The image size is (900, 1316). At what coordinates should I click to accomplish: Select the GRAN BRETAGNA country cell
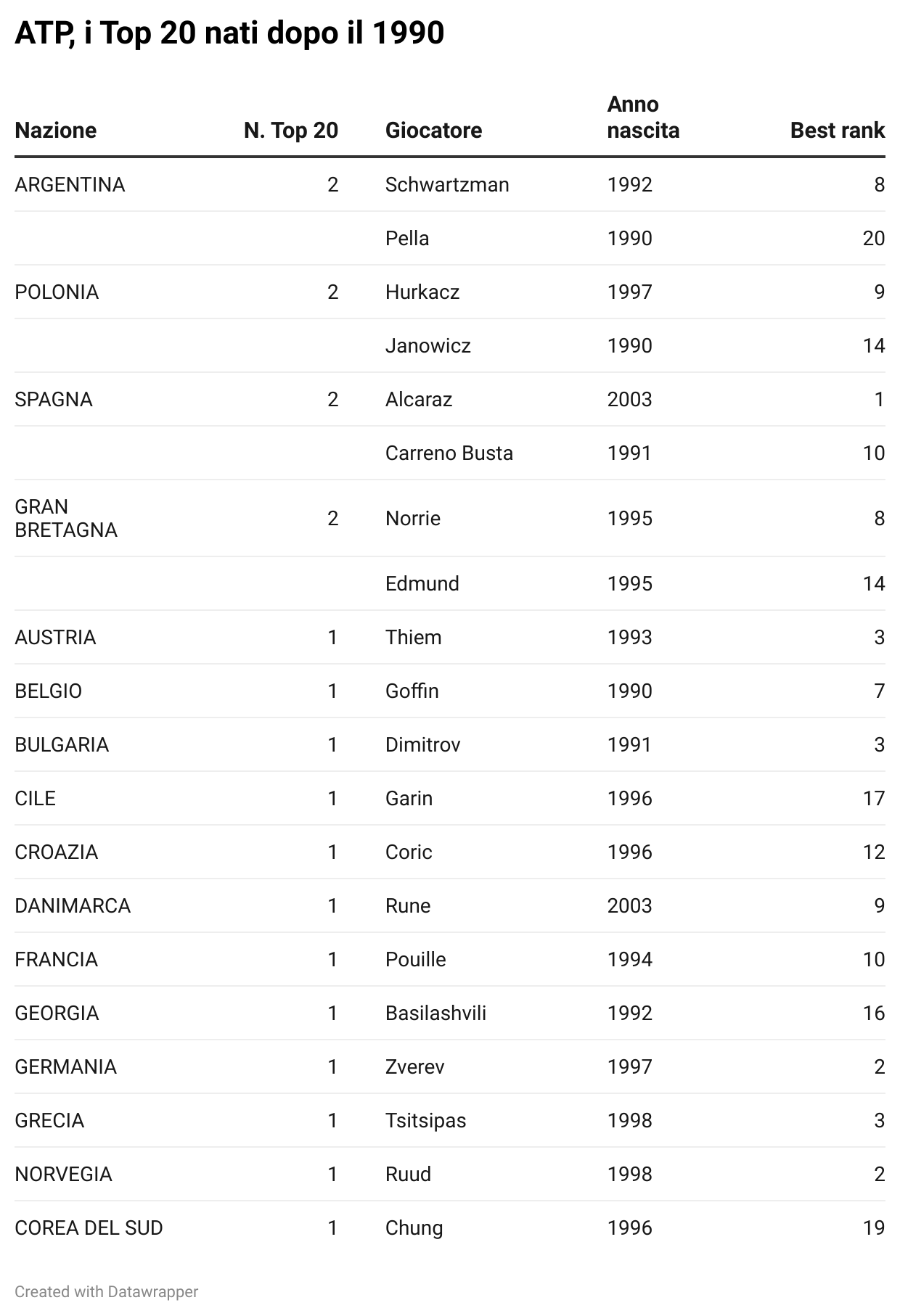66,518
